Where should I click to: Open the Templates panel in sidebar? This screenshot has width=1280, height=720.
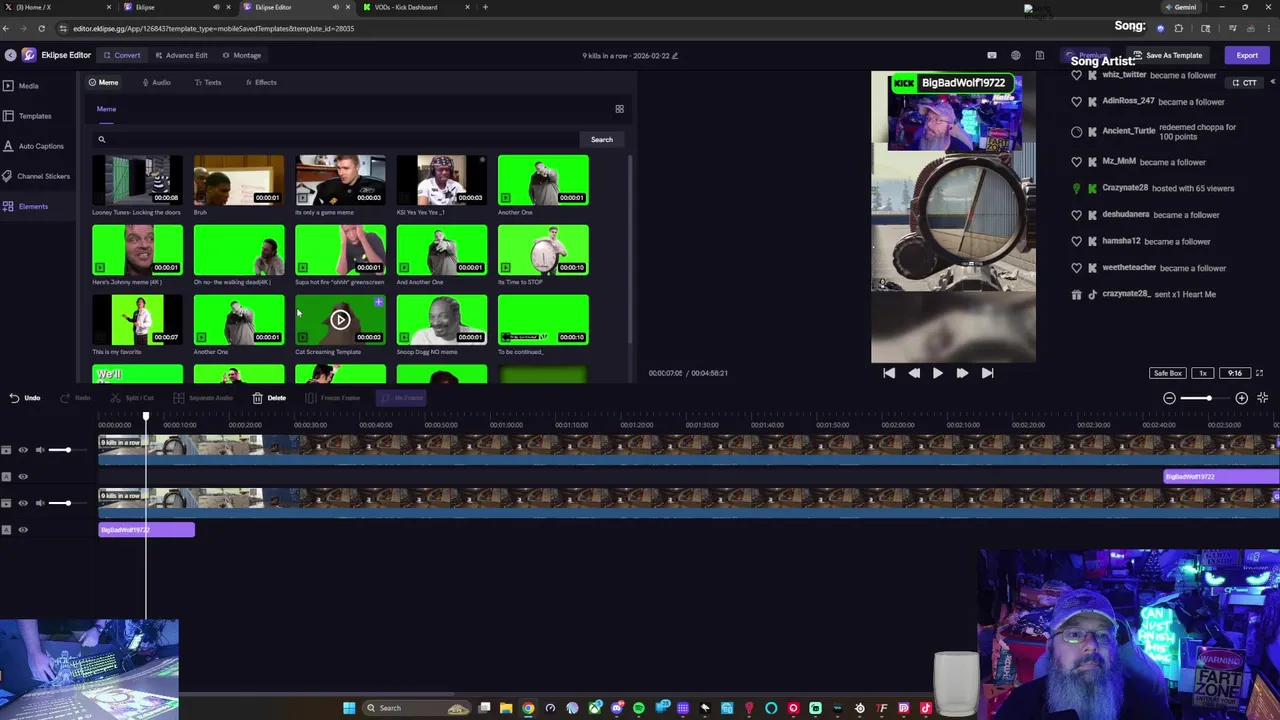[x=27, y=116]
